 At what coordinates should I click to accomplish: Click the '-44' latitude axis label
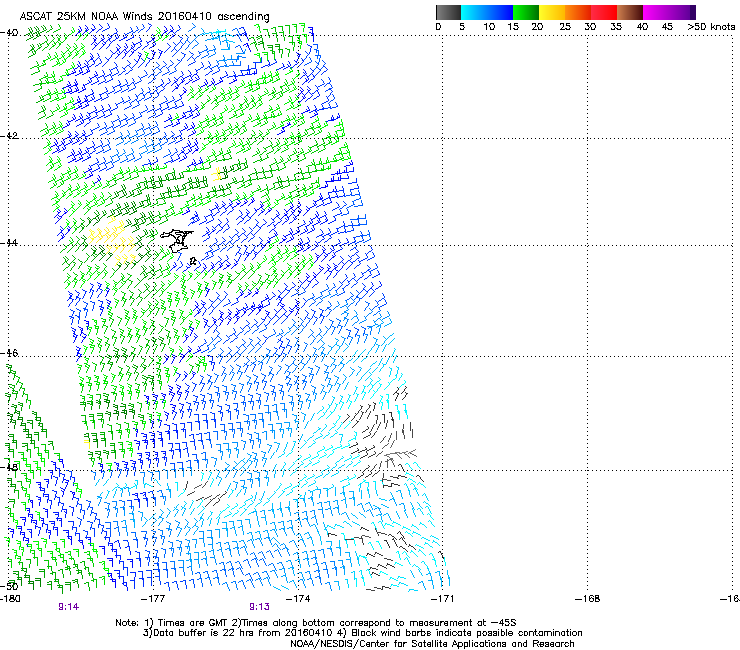tap(9, 243)
